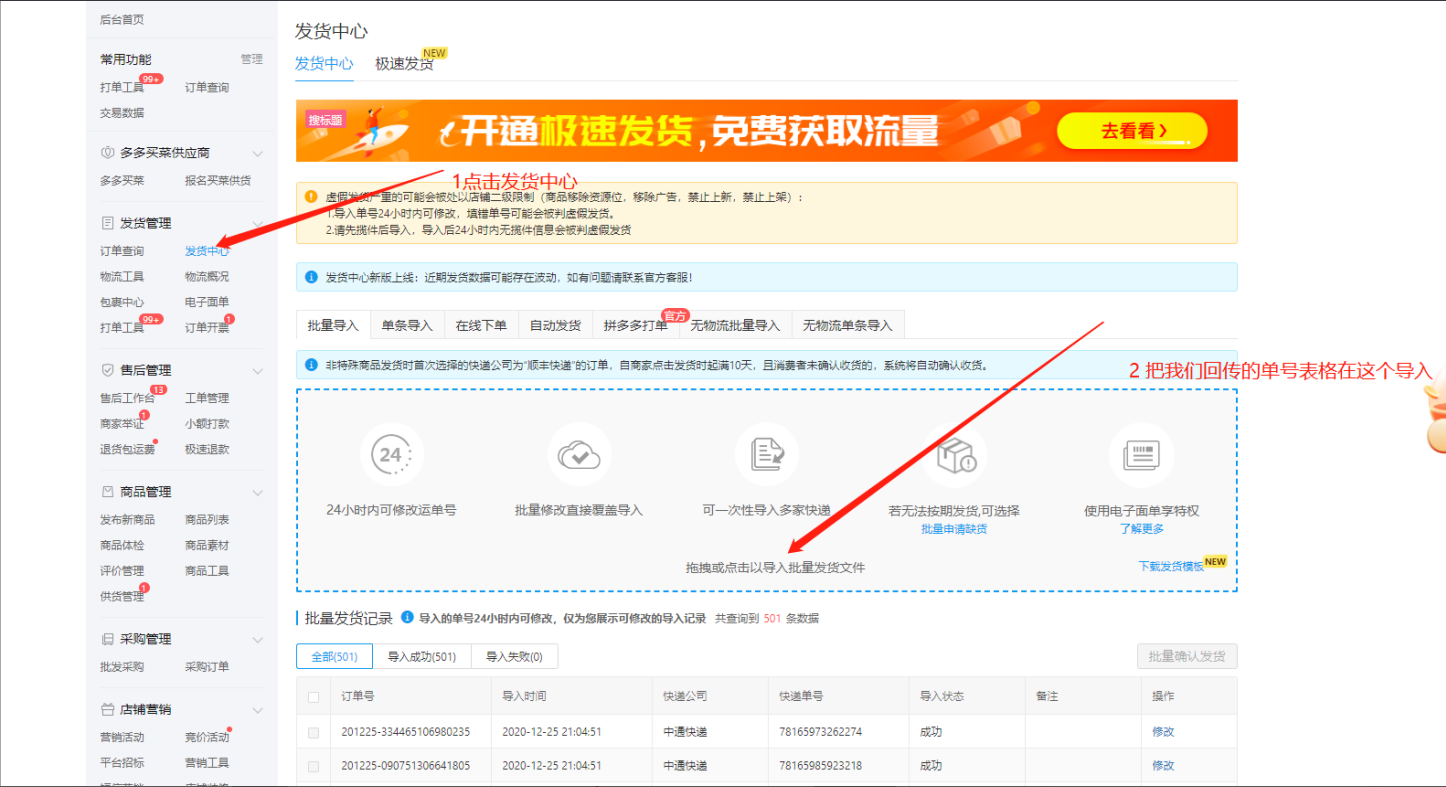Collapse the 多多买菜供应商 section chevron
The width and height of the screenshot is (1446, 787).
(257, 154)
